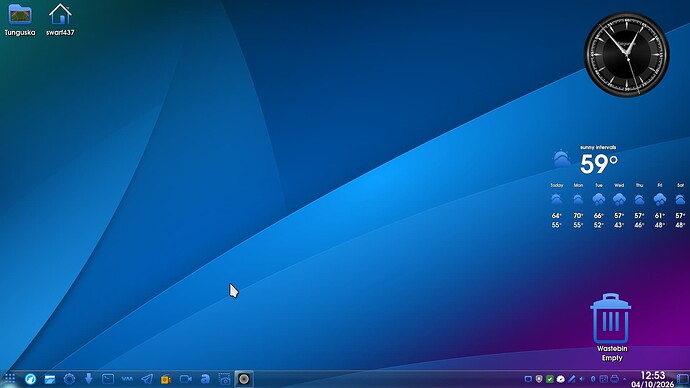Click the green checkmark updates tray icon
Image resolution: width=690 pixels, height=388 pixels.
click(x=550, y=379)
